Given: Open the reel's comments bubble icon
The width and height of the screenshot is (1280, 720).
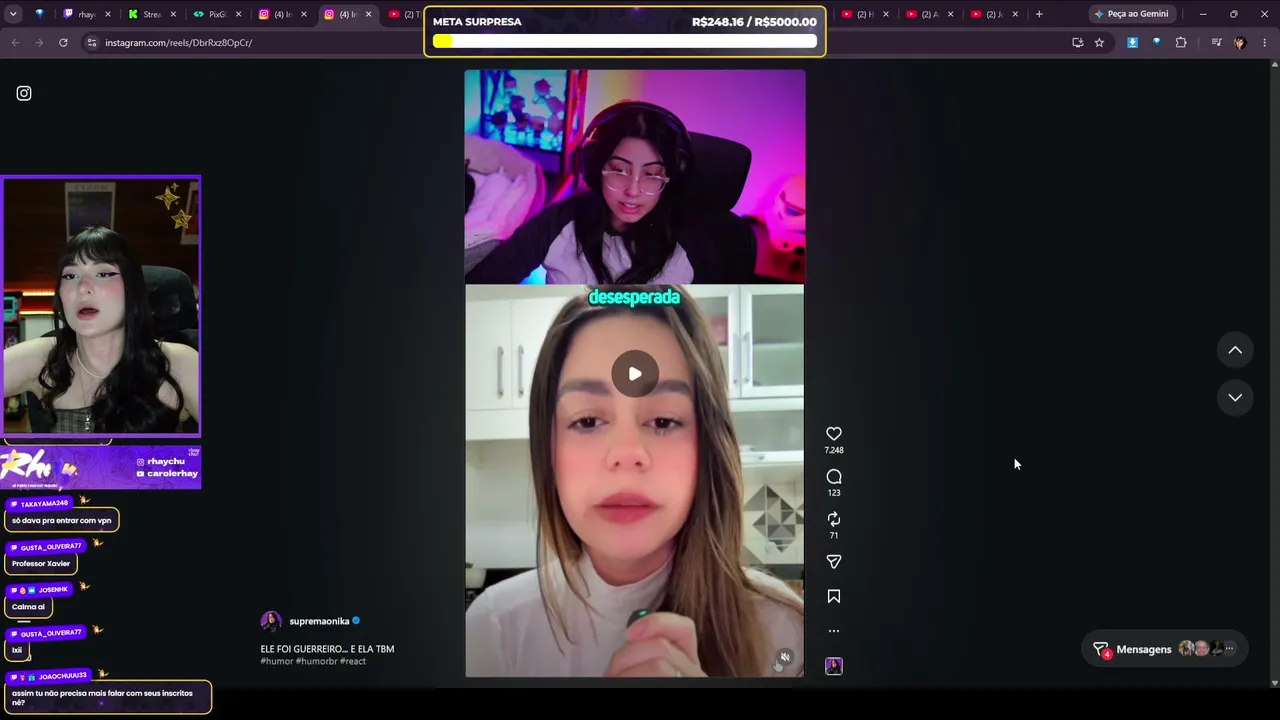Looking at the screenshot, I should 834,477.
